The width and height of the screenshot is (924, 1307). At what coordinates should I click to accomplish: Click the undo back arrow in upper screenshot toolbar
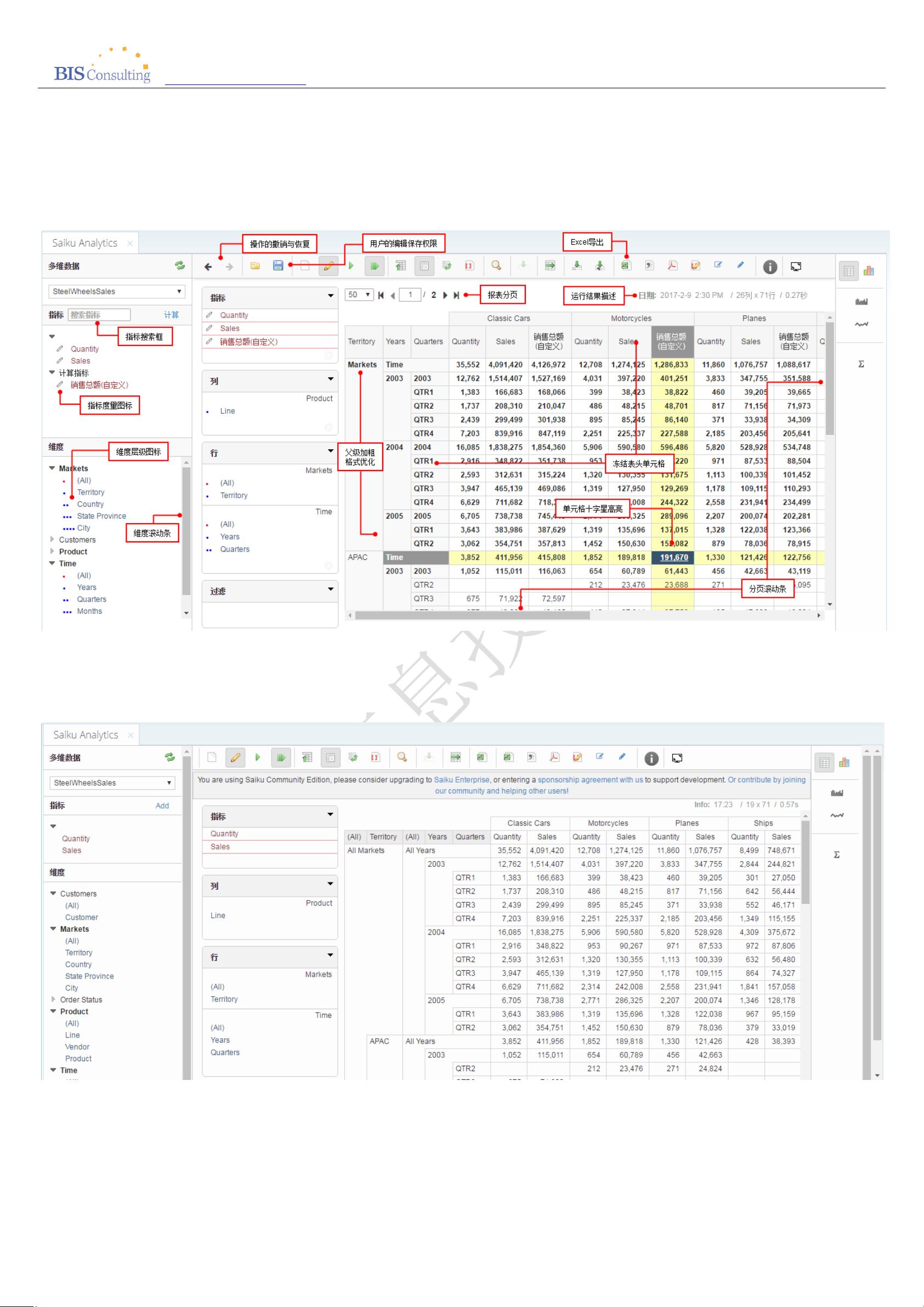pos(208,267)
